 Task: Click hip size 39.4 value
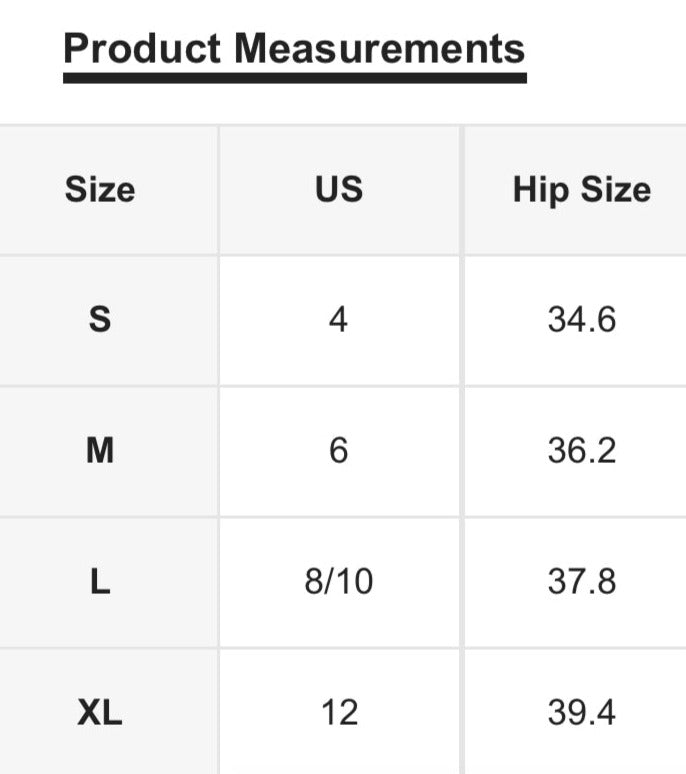(581, 713)
